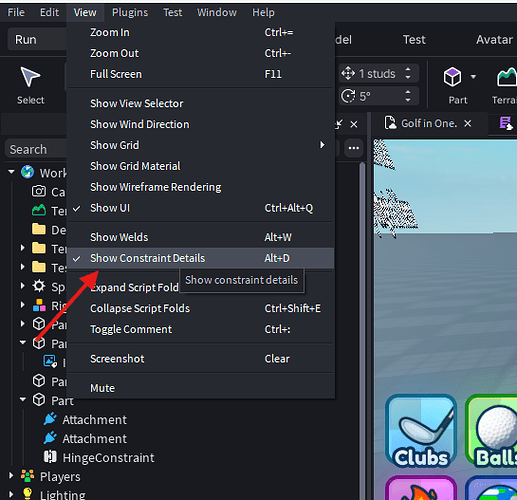The image size is (517, 500).
Task: Click the rotation degrees stepper arrows
Action: [x=408, y=96]
